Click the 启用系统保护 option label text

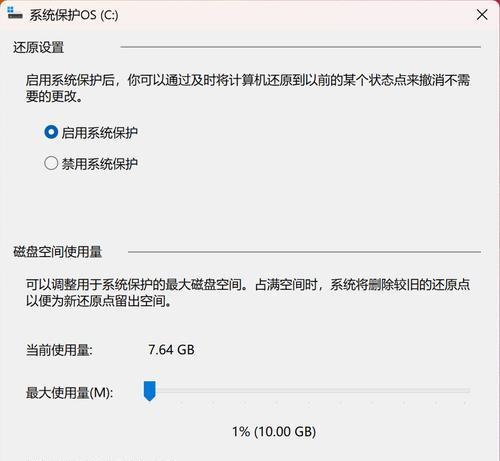coord(99,133)
